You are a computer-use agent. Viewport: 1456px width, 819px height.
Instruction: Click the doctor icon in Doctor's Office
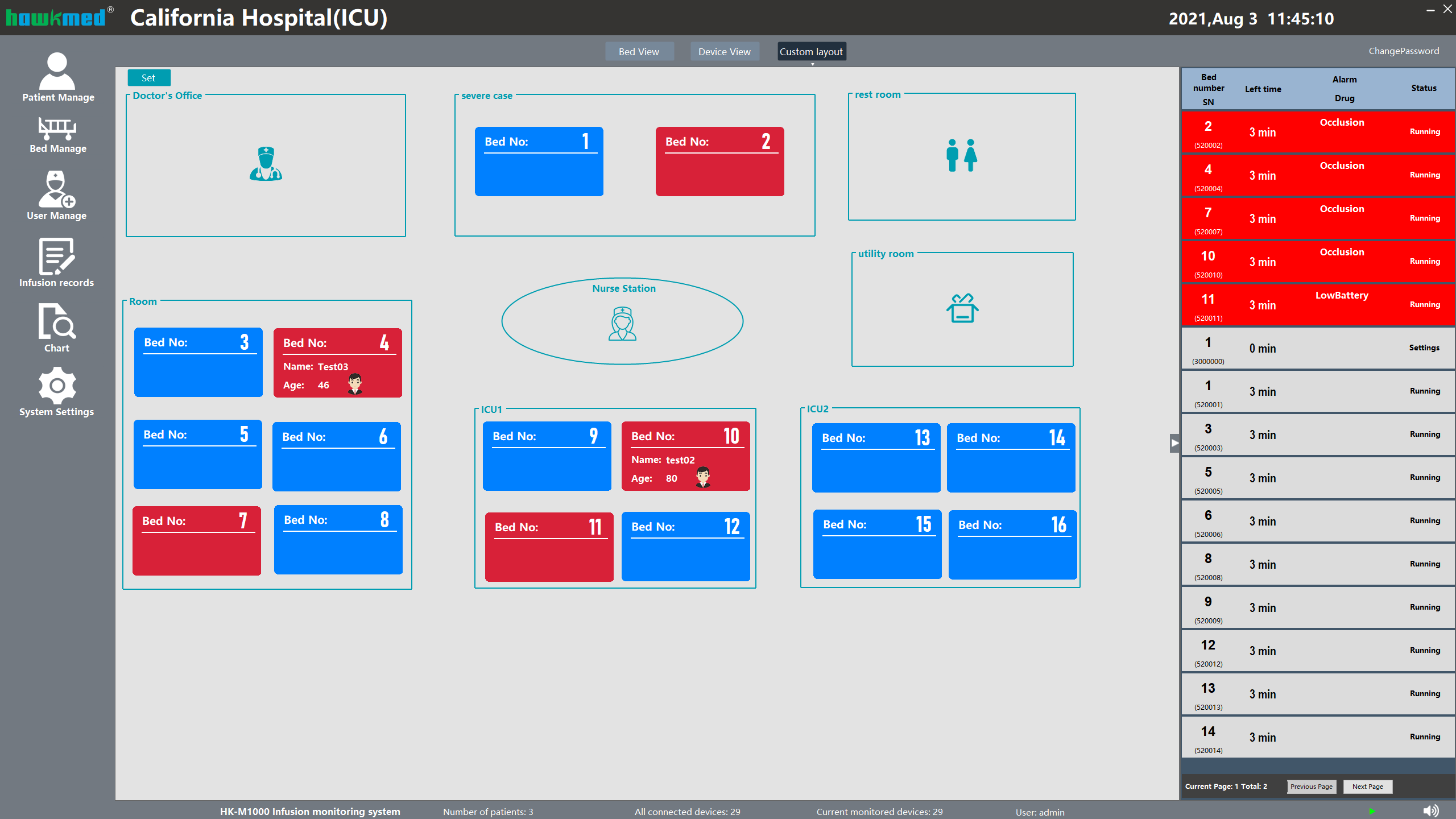pos(266,164)
